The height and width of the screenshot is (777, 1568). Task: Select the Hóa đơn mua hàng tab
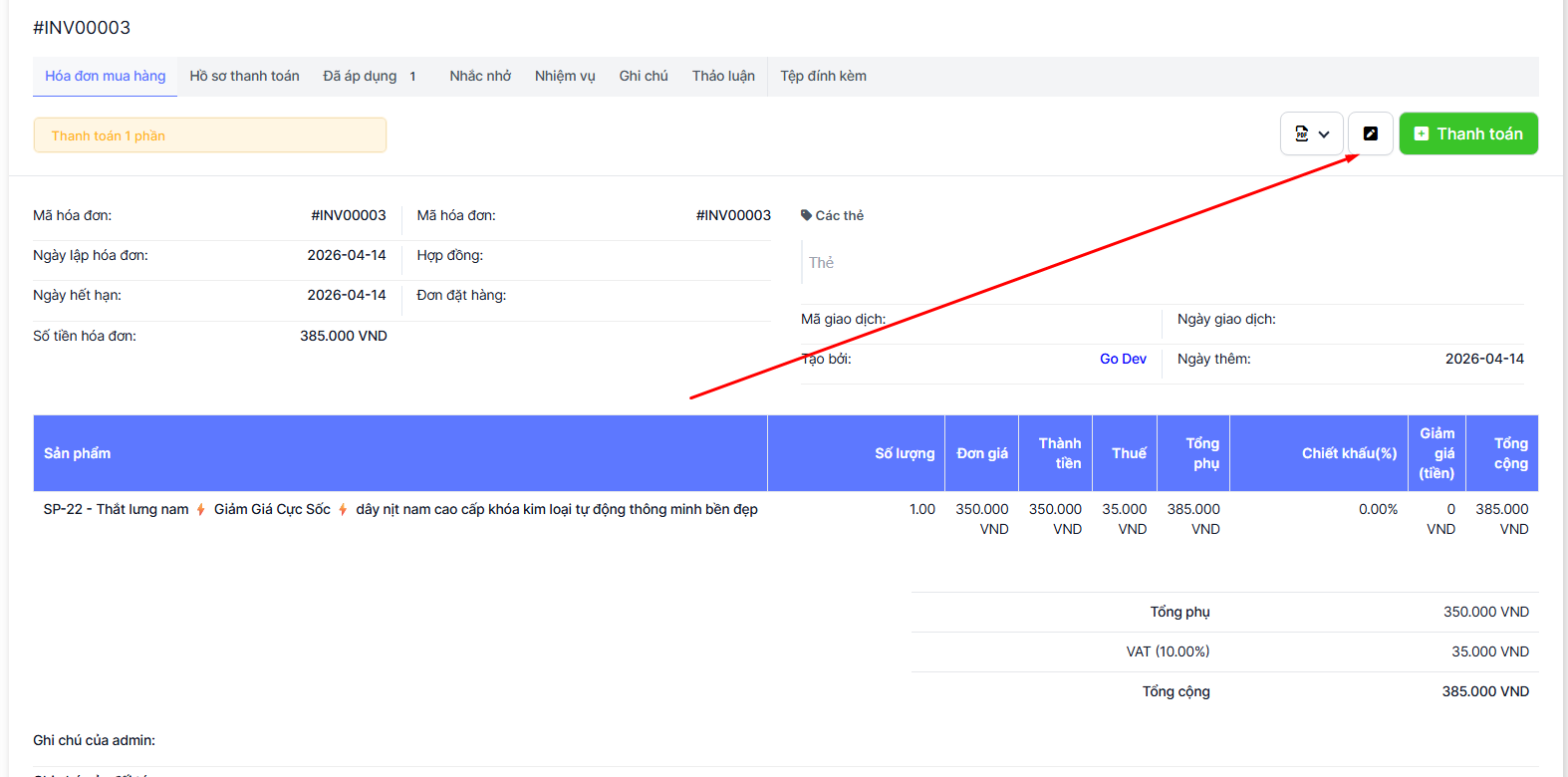[x=105, y=76]
